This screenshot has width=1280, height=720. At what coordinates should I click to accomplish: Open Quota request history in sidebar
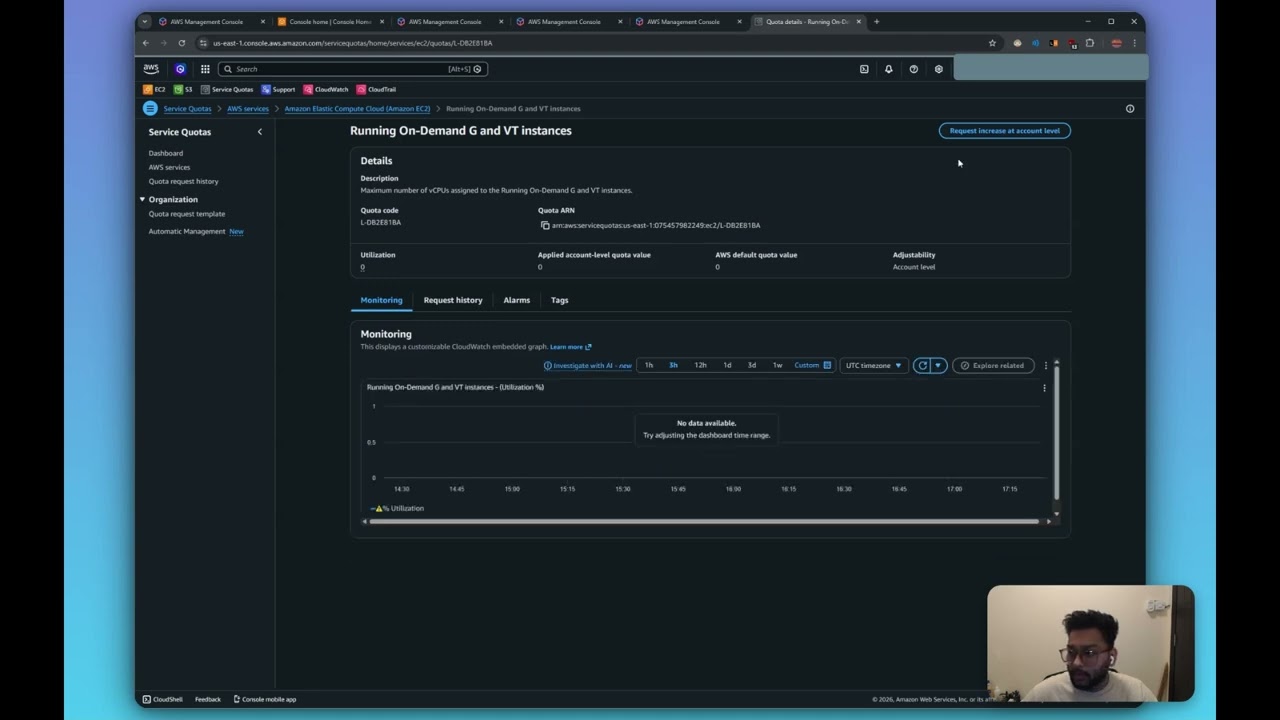coord(183,181)
